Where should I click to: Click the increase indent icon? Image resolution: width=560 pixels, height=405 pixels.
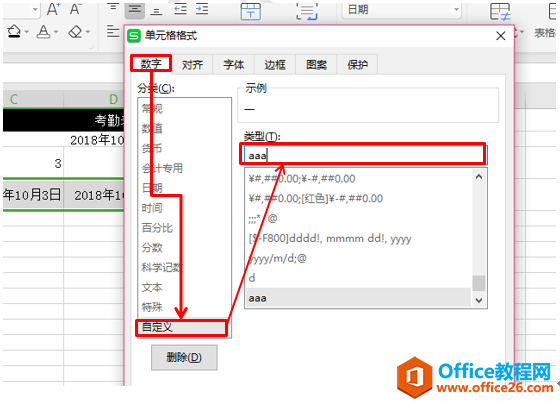pyautogui.click(x=202, y=9)
